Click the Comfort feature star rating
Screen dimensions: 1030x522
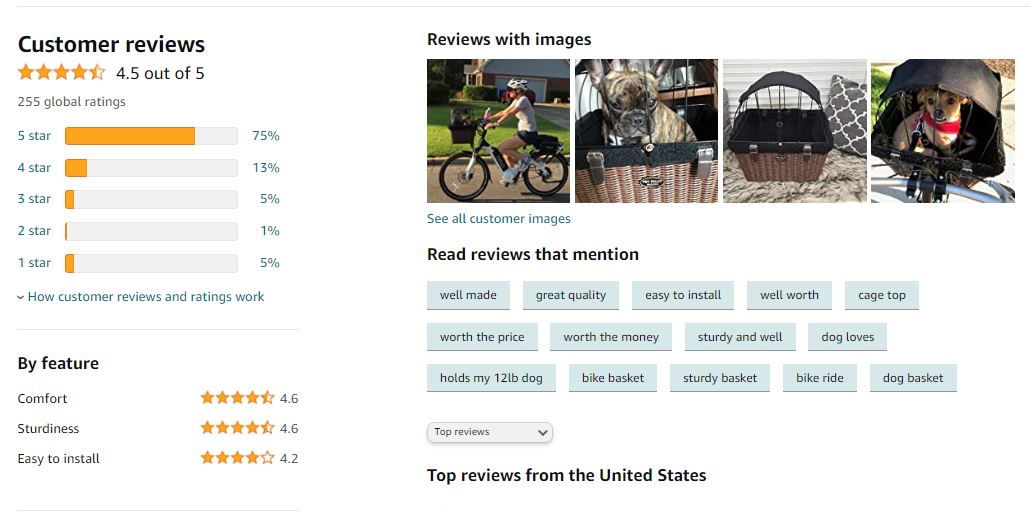[237, 398]
